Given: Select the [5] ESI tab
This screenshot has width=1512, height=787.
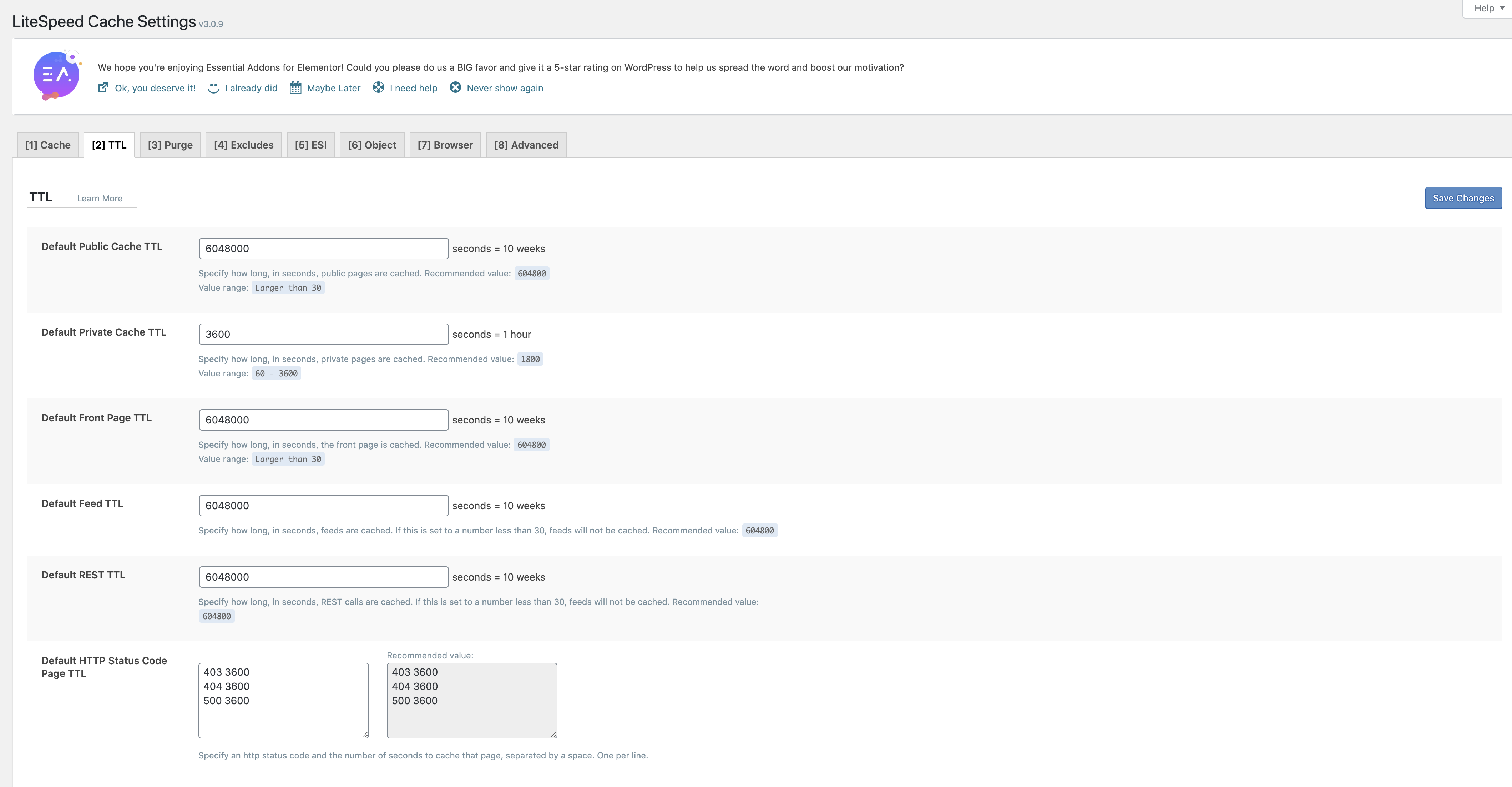Looking at the screenshot, I should (x=310, y=145).
